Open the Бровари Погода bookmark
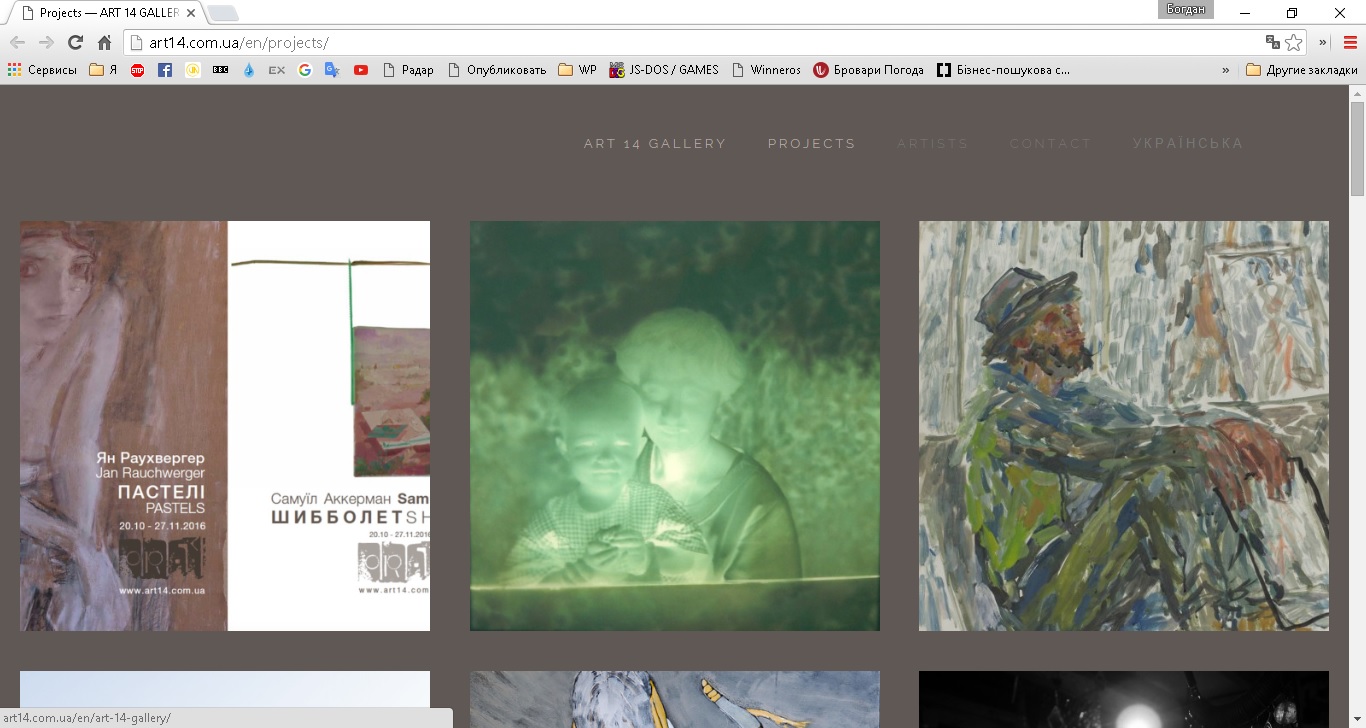Image resolution: width=1366 pixels, height=728 pixels. [869, 70]
